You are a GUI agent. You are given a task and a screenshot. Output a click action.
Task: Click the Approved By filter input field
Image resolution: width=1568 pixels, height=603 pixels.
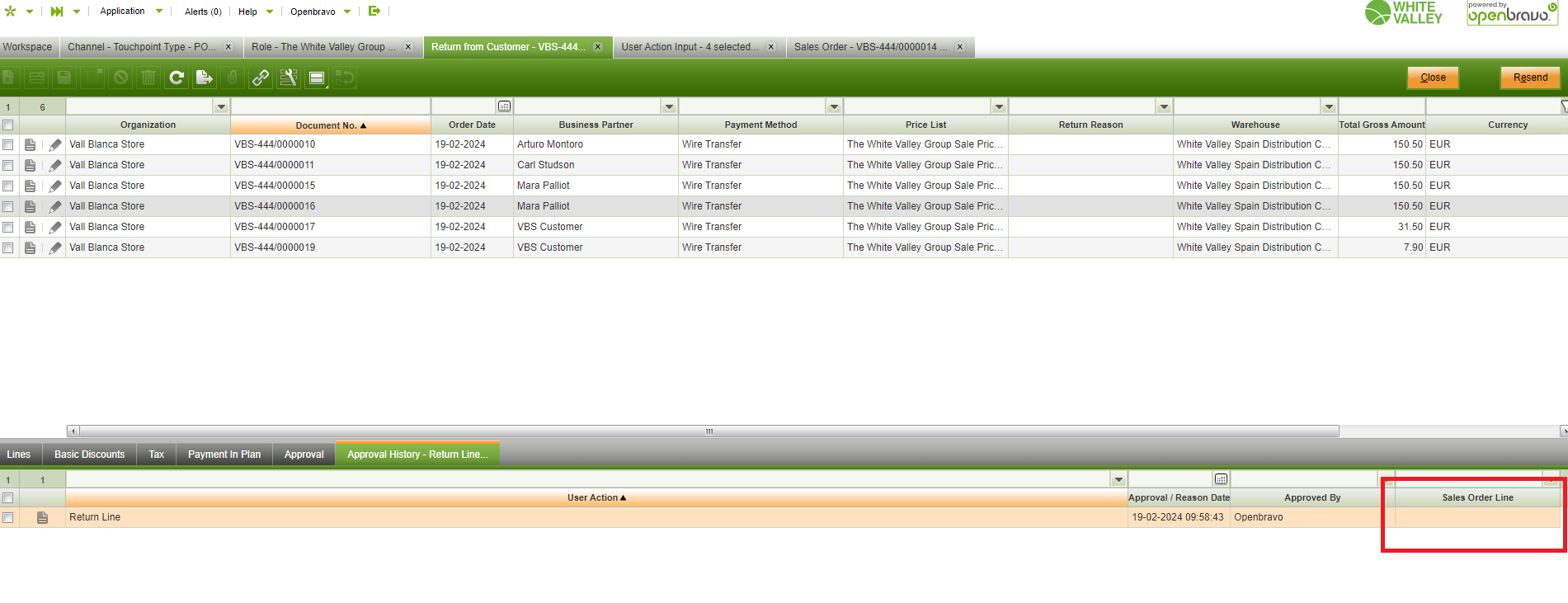(1304, 479)
